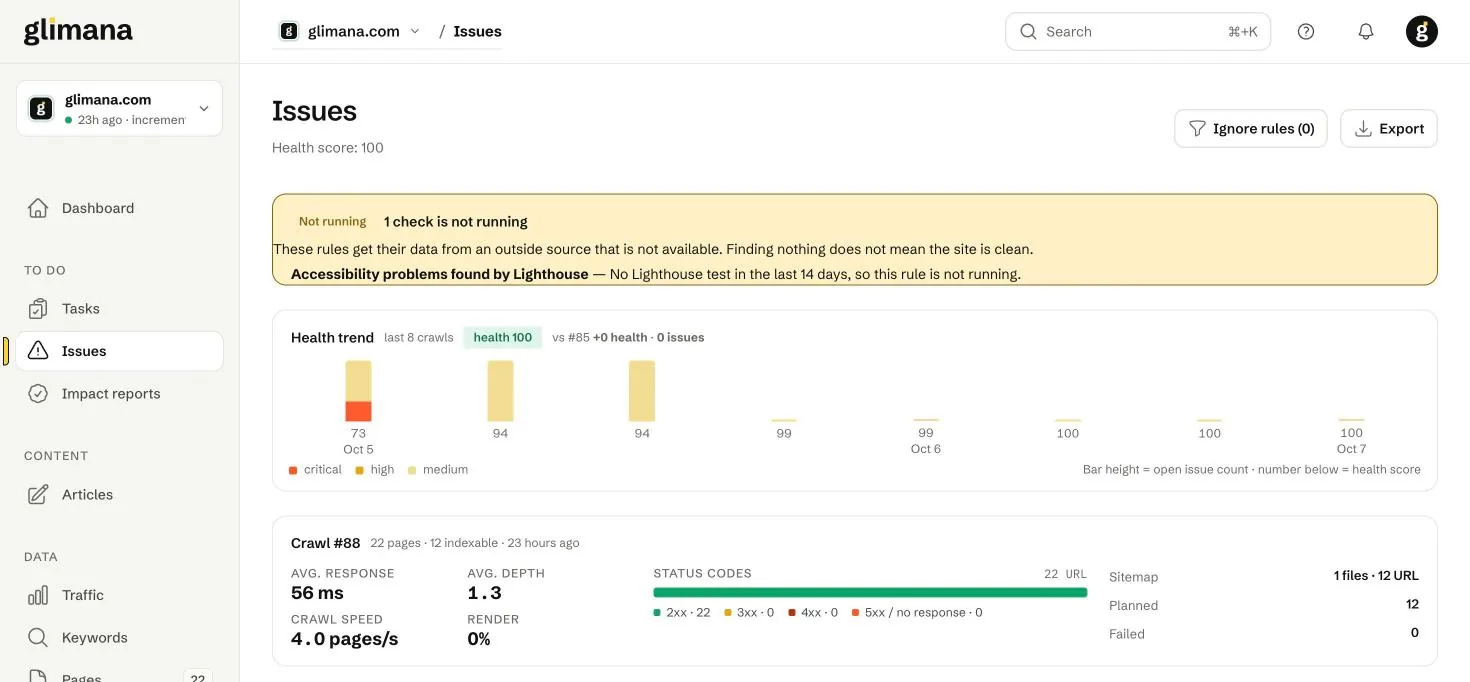Viewport: 1470px width, 682px height.
Task: Open Traffic bar chart icon
Action: [x=38, y=595]
